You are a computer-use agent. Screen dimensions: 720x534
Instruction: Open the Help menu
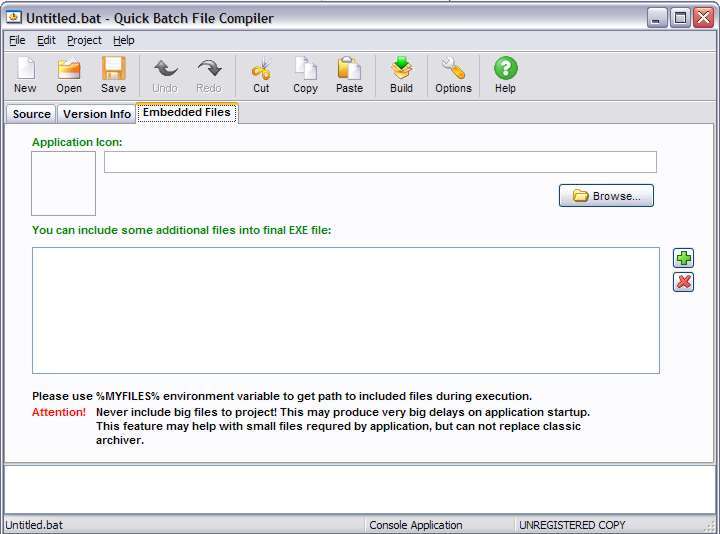[x=124, y=40]
